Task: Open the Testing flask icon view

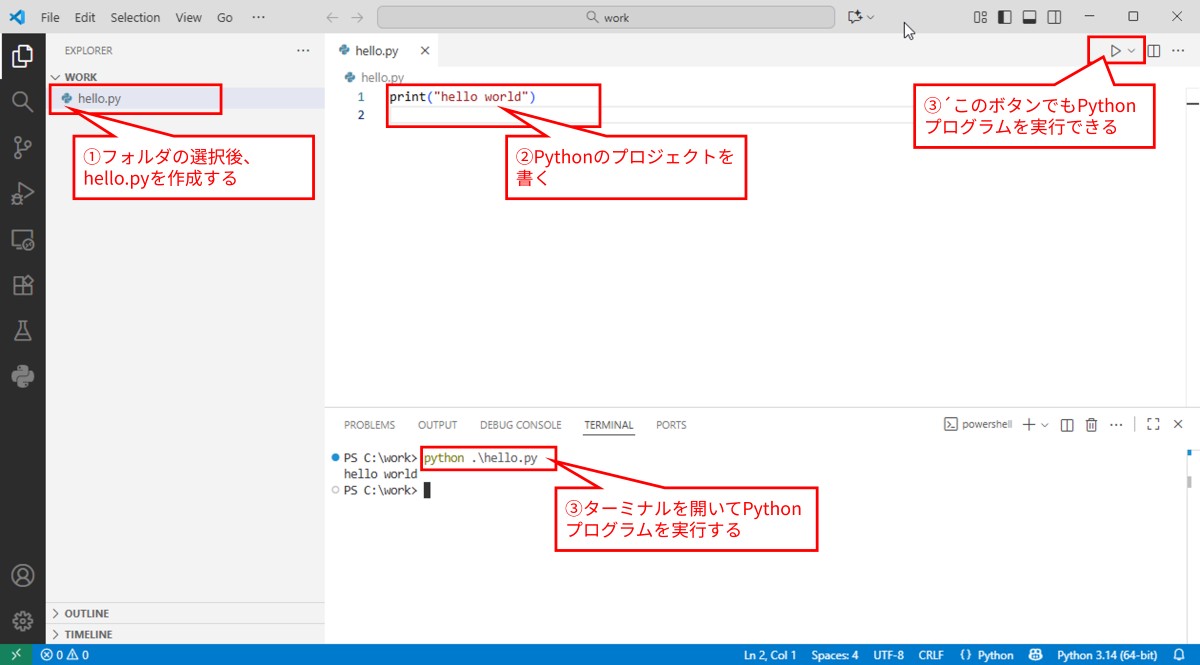Action: (22, 331)
